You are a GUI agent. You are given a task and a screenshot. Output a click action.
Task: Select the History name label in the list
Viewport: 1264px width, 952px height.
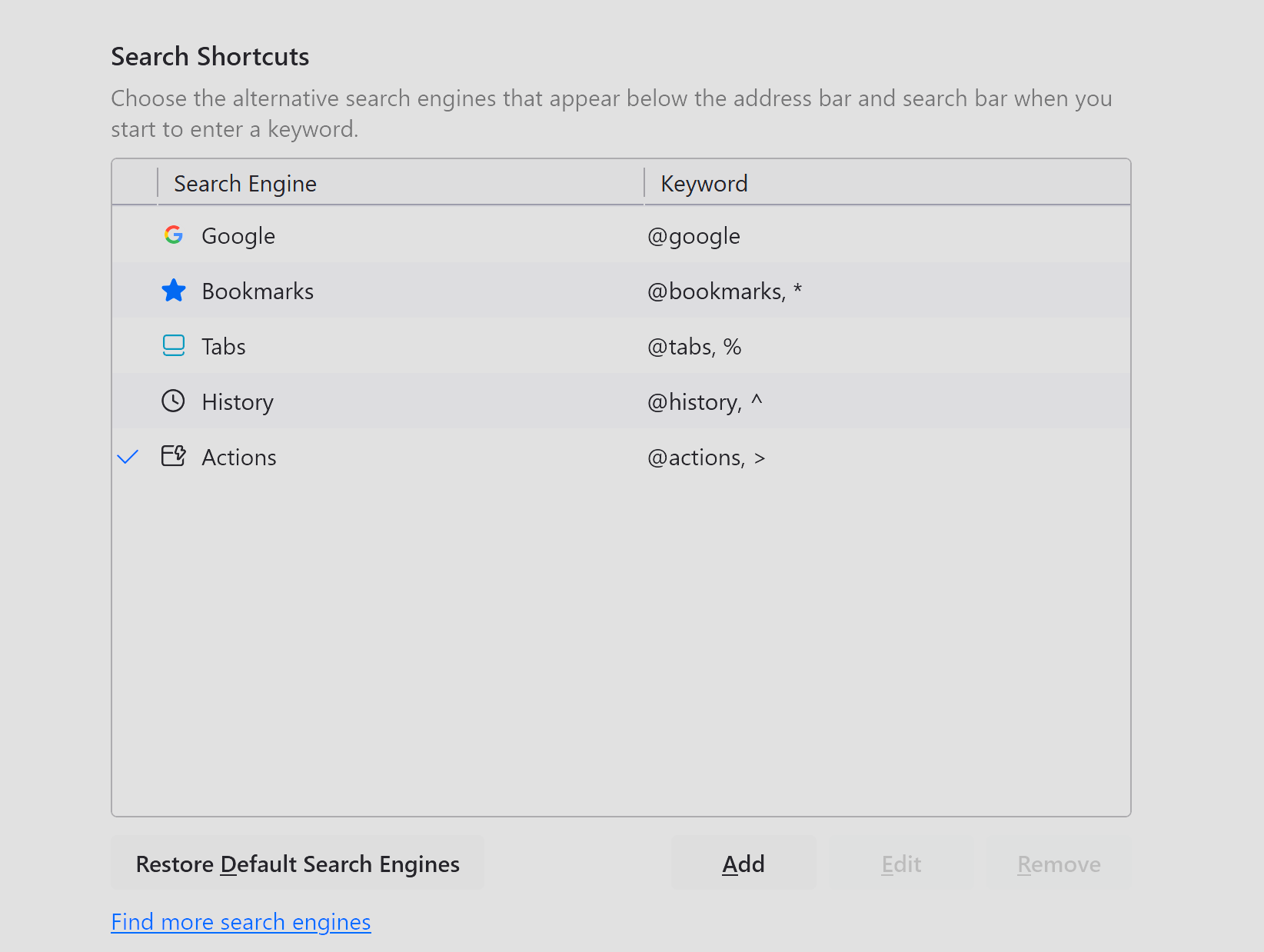[238, 402]
